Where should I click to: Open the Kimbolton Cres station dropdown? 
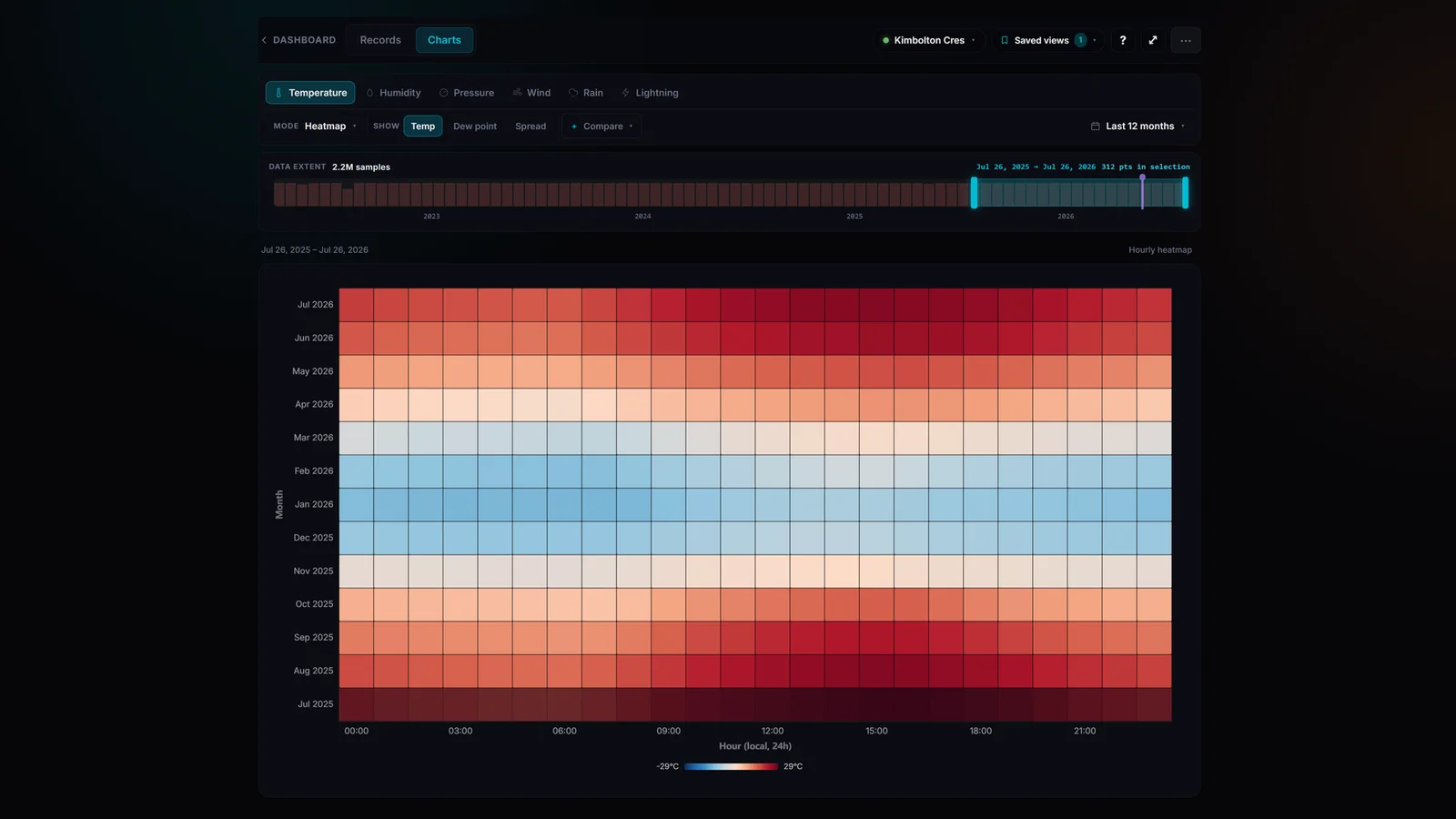pyautogui.click(x=929, y=40)
